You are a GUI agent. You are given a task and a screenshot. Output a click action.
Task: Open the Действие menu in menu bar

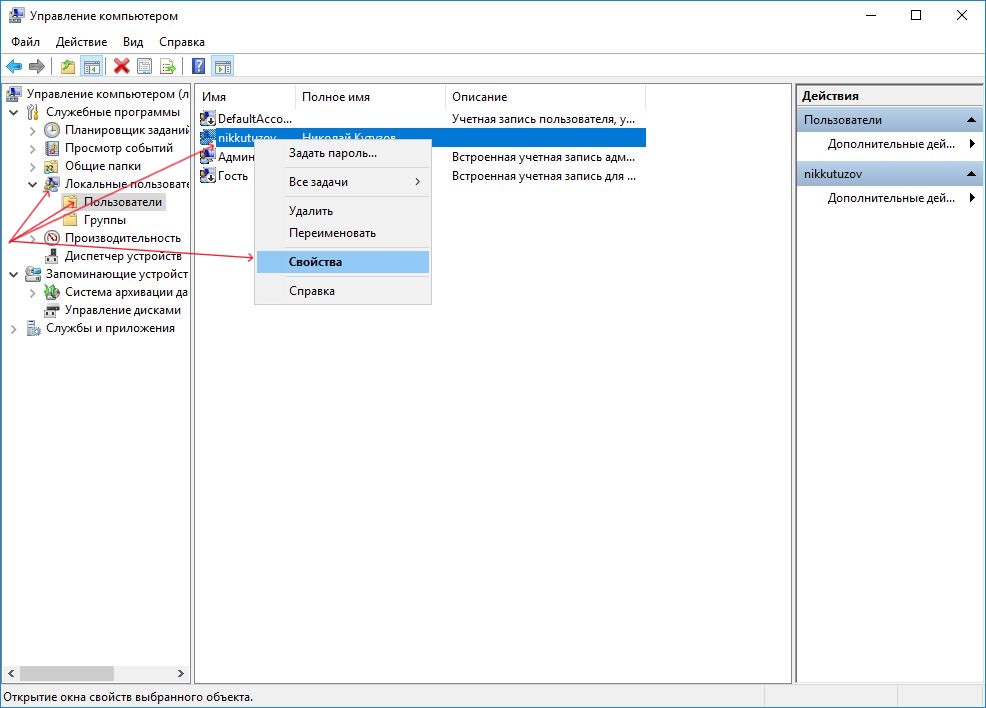[x=81, y=42]
